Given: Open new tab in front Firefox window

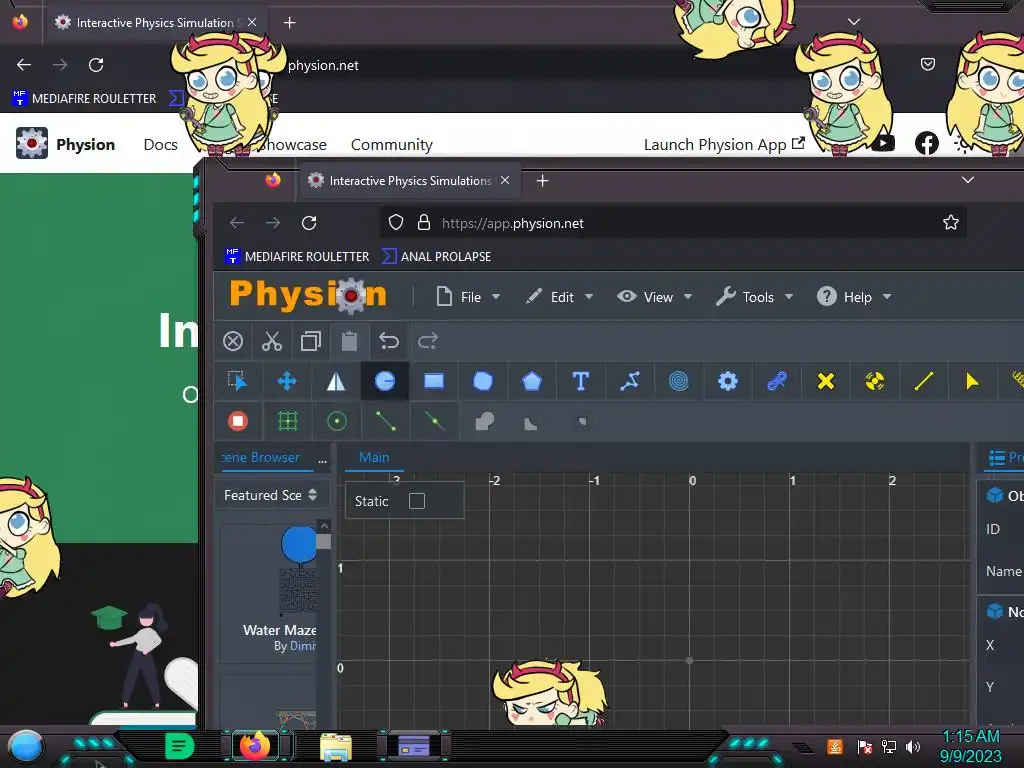Looking at the screenshot, I should 542,180.
